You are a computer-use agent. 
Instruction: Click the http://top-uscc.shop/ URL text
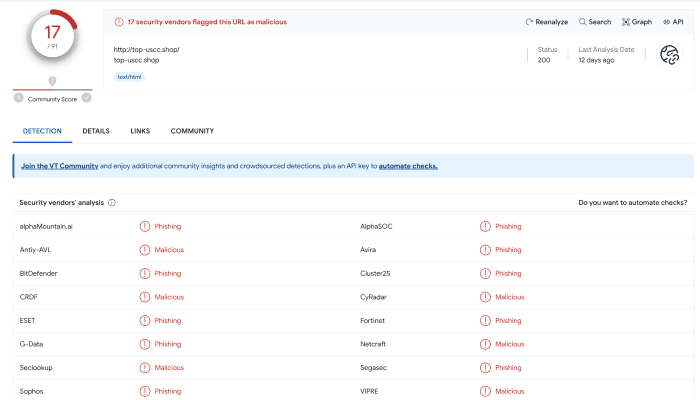click(x=146, y=50)
